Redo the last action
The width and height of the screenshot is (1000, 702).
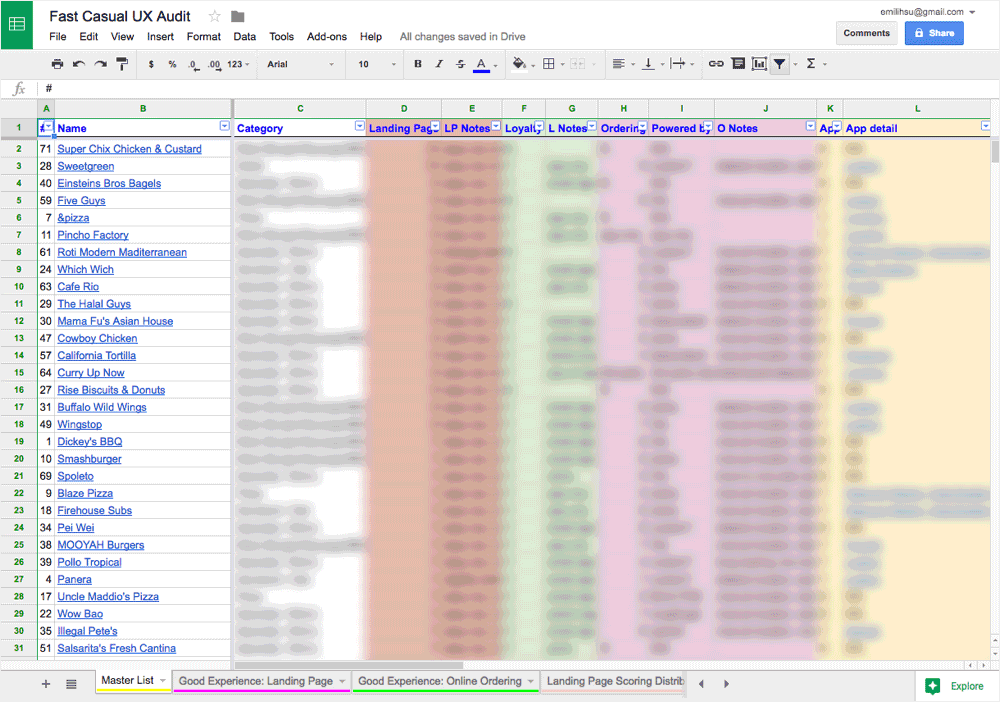(100, 64)
